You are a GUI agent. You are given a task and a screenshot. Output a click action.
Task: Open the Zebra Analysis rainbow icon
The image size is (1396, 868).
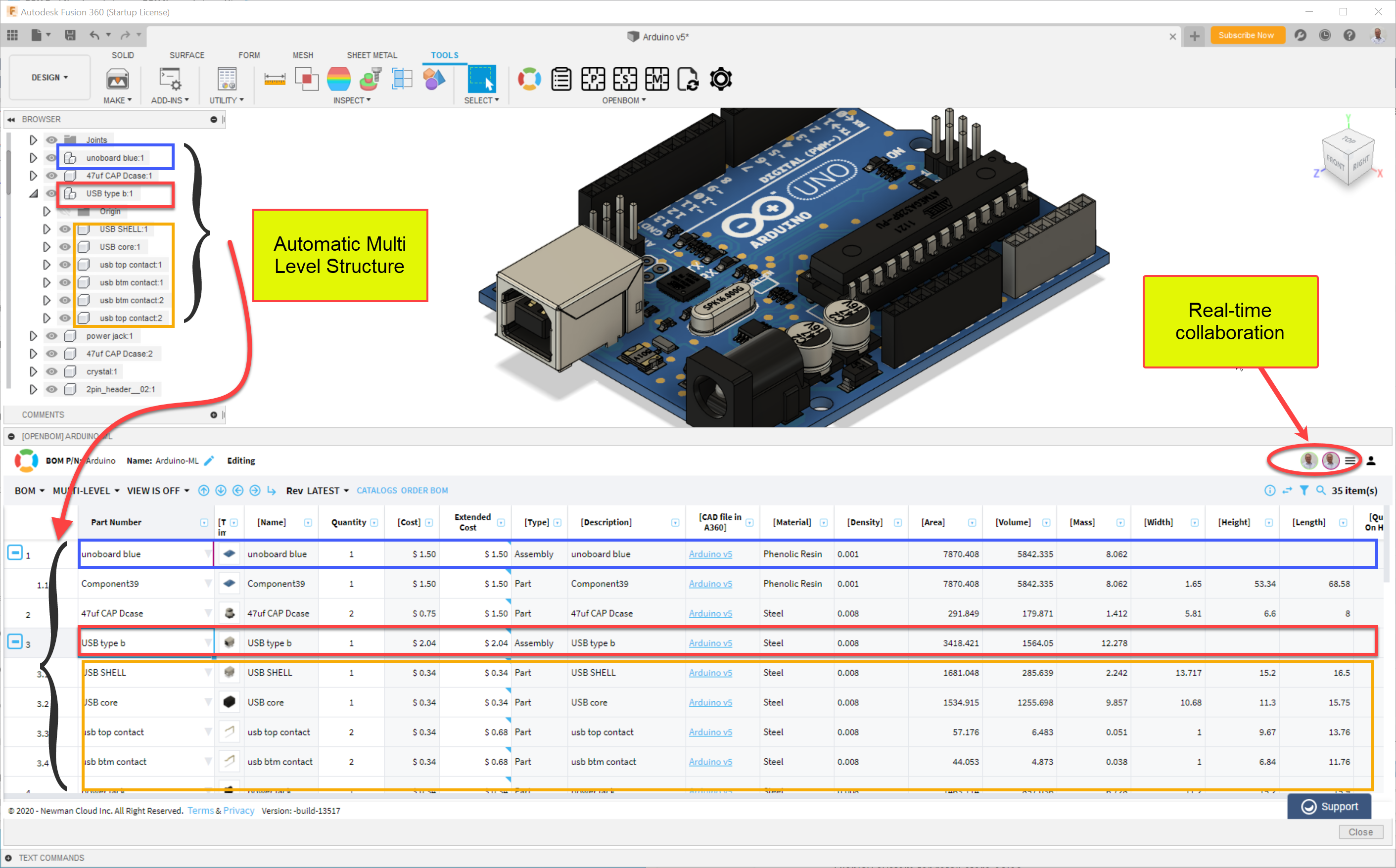coord(339,79)
